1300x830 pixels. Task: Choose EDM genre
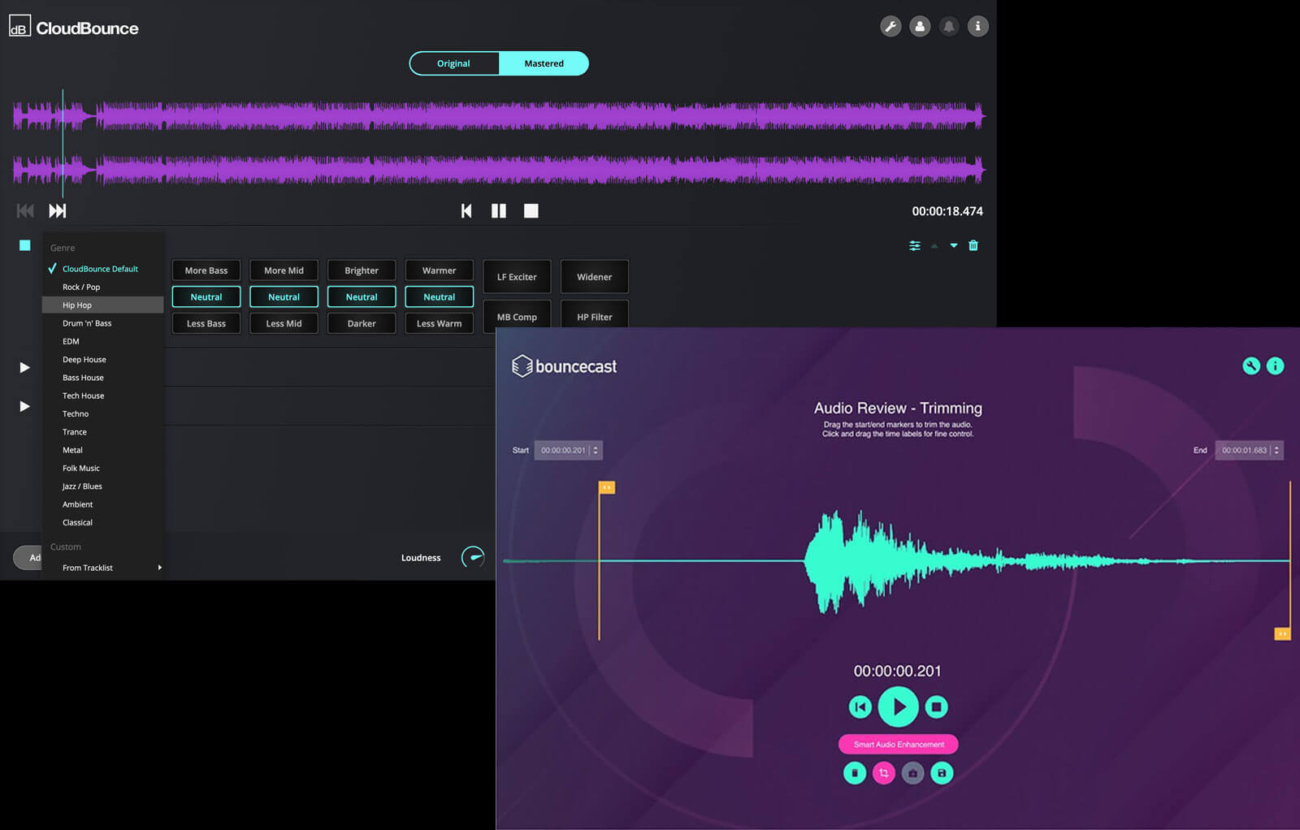(103, 341)
